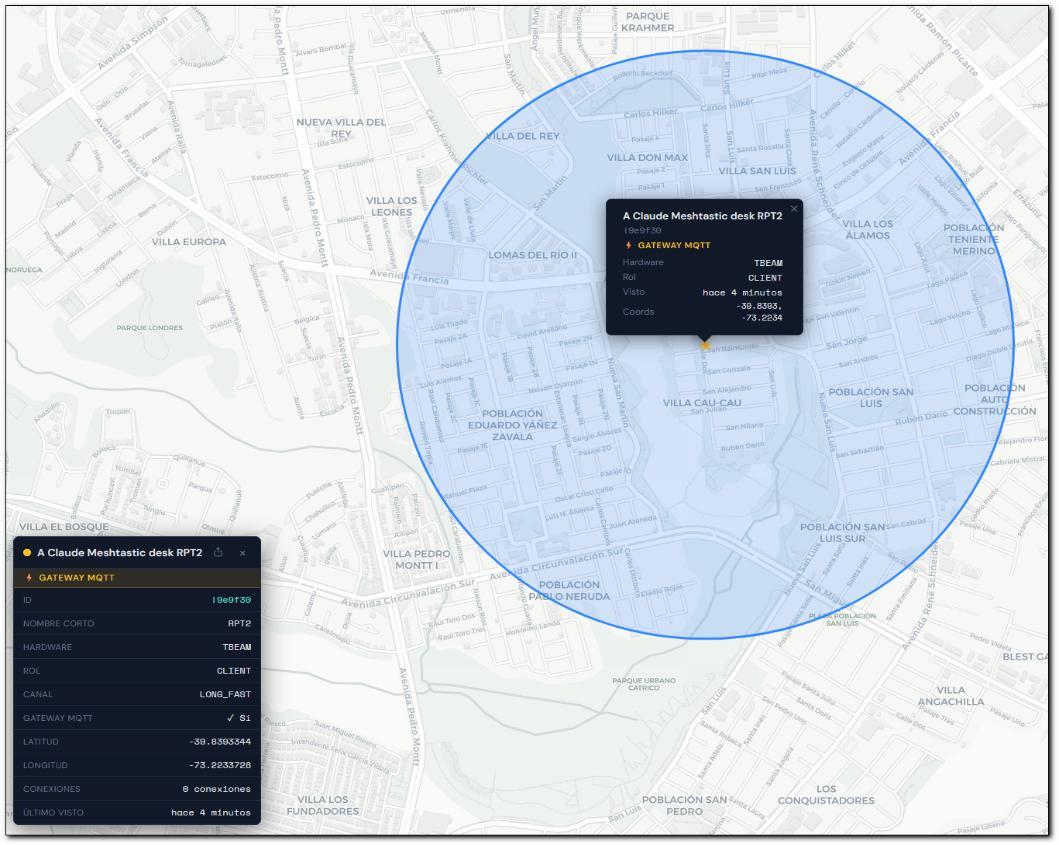
Task: Click the Villa Cau-Cau map label
Action: [x=702, y=403]
